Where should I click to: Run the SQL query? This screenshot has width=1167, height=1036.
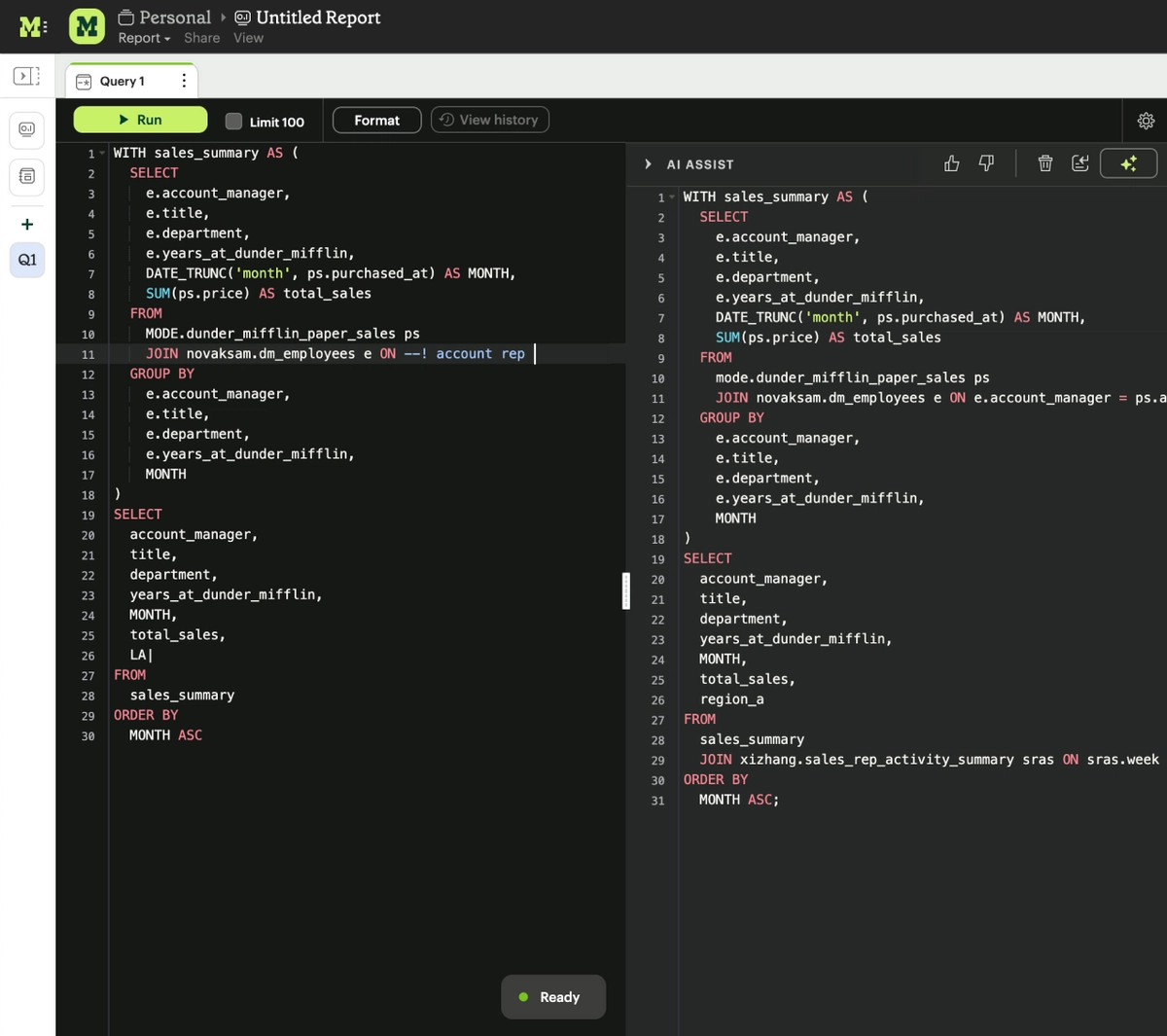click(x=140, y=120)
